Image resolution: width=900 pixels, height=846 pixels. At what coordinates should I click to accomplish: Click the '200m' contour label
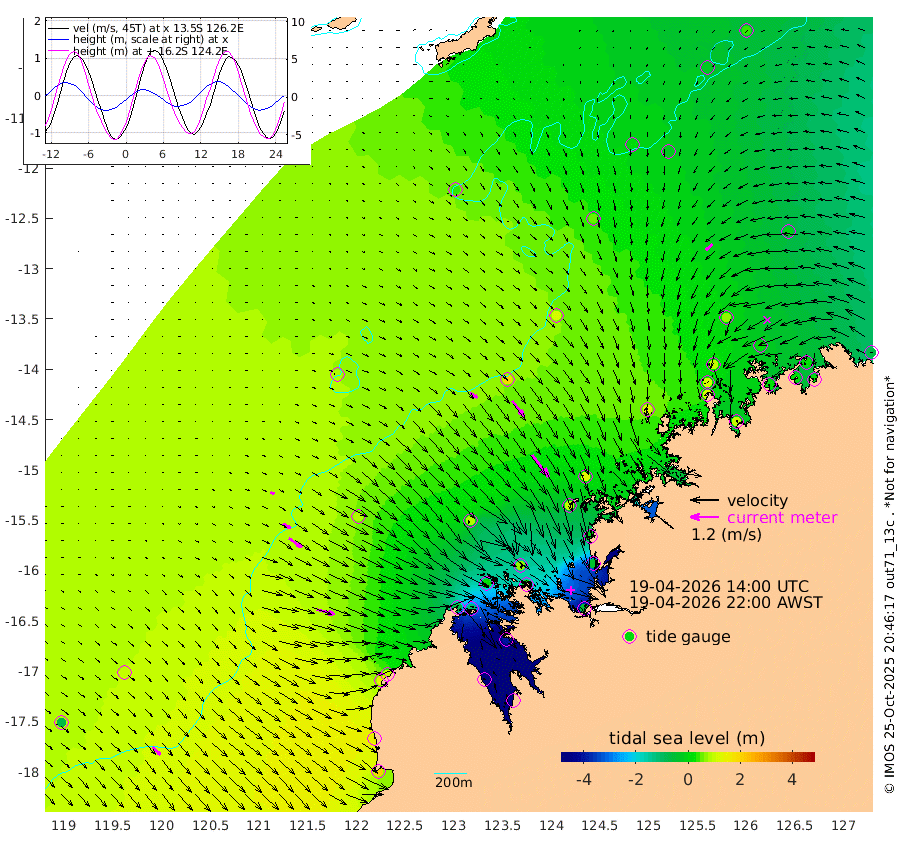[453, 782]
